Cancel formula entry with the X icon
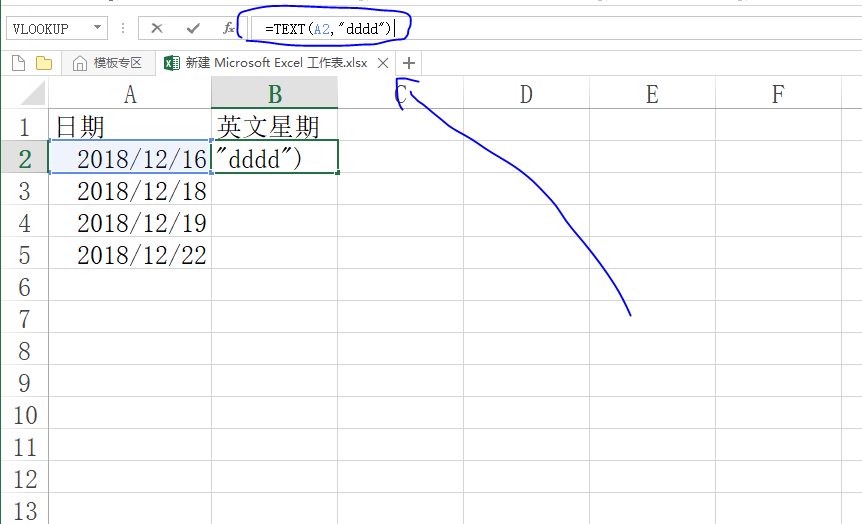 tap(157, 28)
